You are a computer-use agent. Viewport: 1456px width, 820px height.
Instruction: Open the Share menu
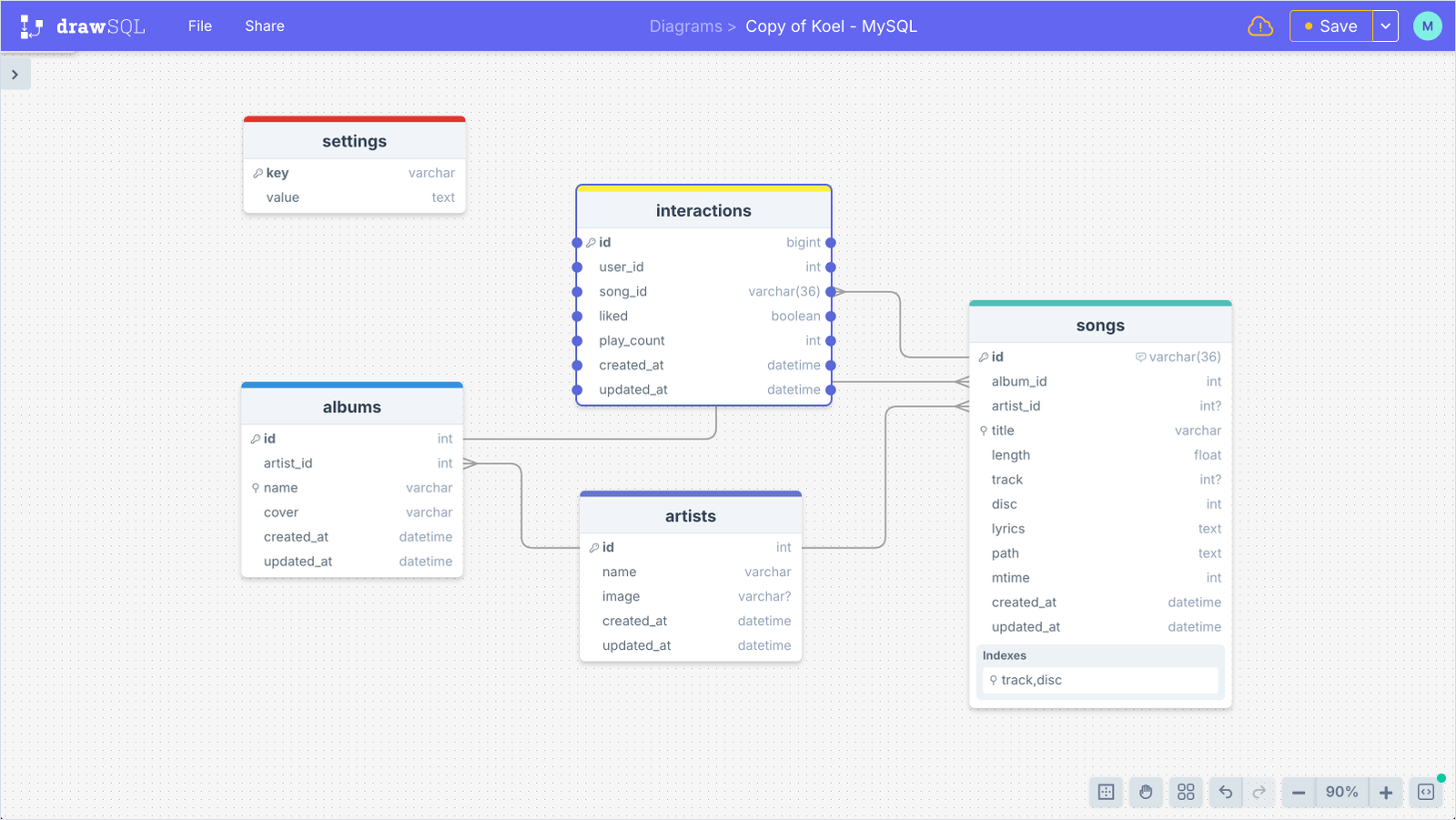tap(264, 26)
